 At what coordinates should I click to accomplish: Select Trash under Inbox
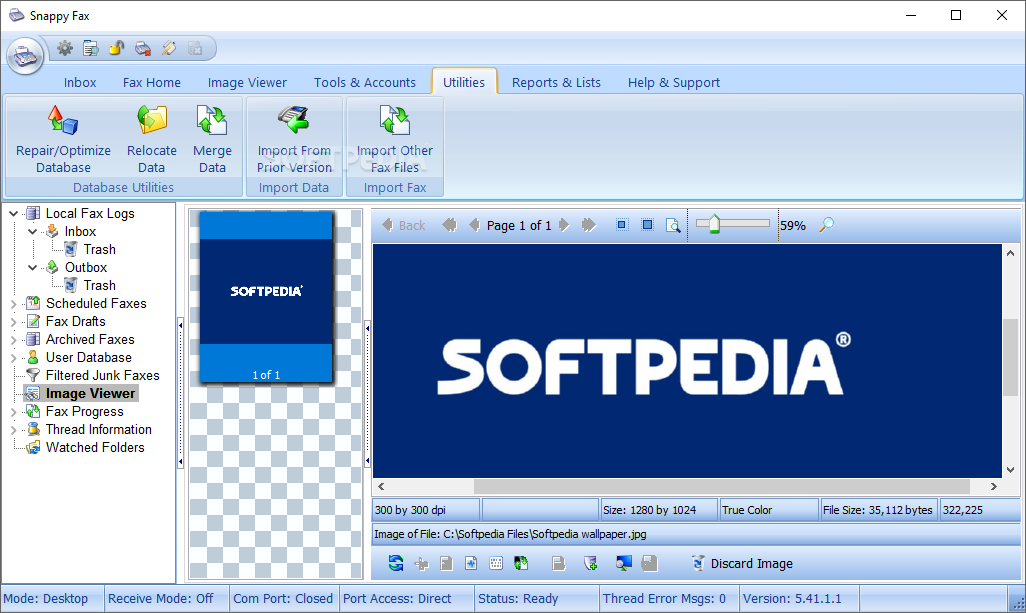pyautogui.click(x=99, y=249)
